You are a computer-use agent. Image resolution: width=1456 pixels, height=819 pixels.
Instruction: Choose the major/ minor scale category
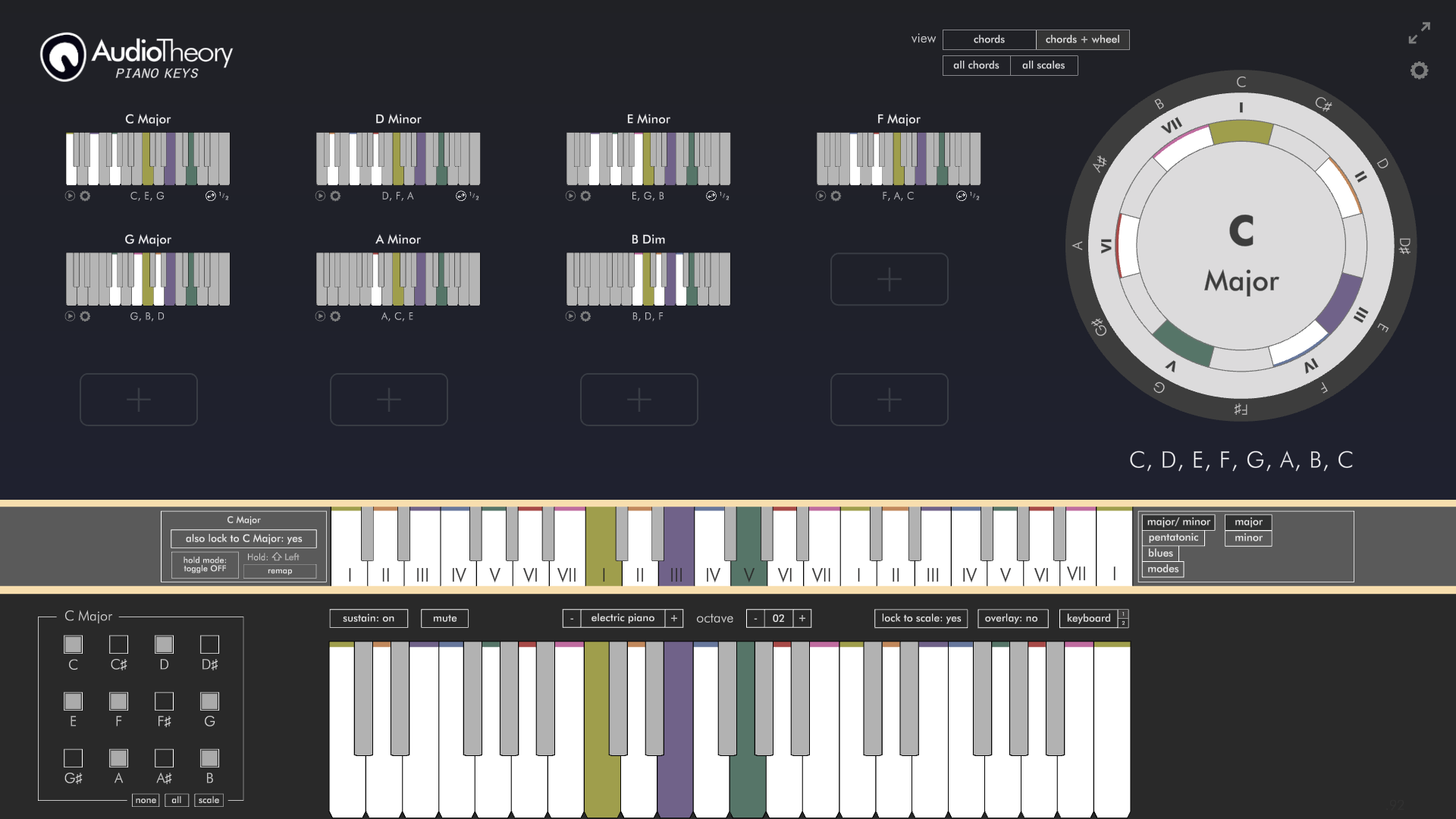tap(1178, 522)
